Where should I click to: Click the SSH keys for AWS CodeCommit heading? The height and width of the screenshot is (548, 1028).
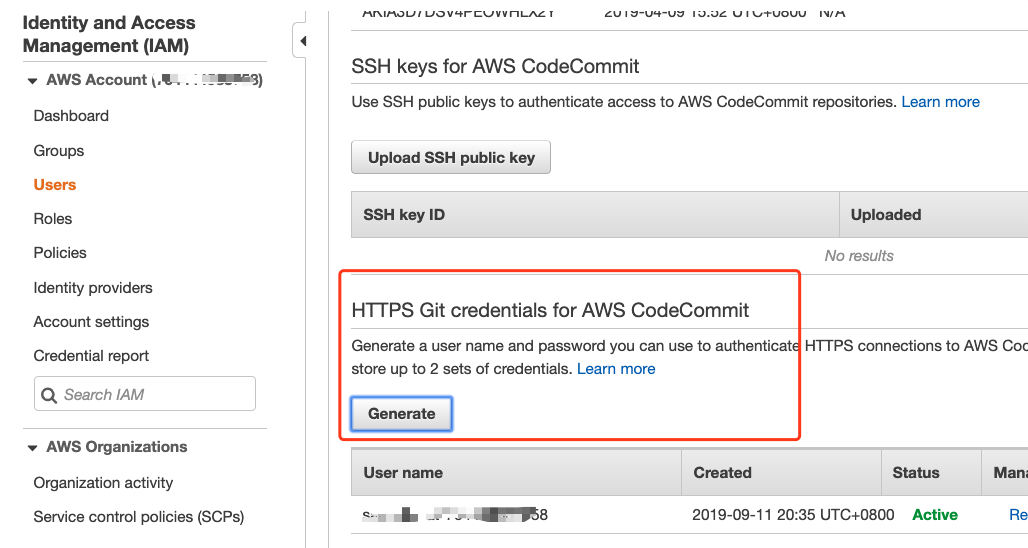(495, 66)
